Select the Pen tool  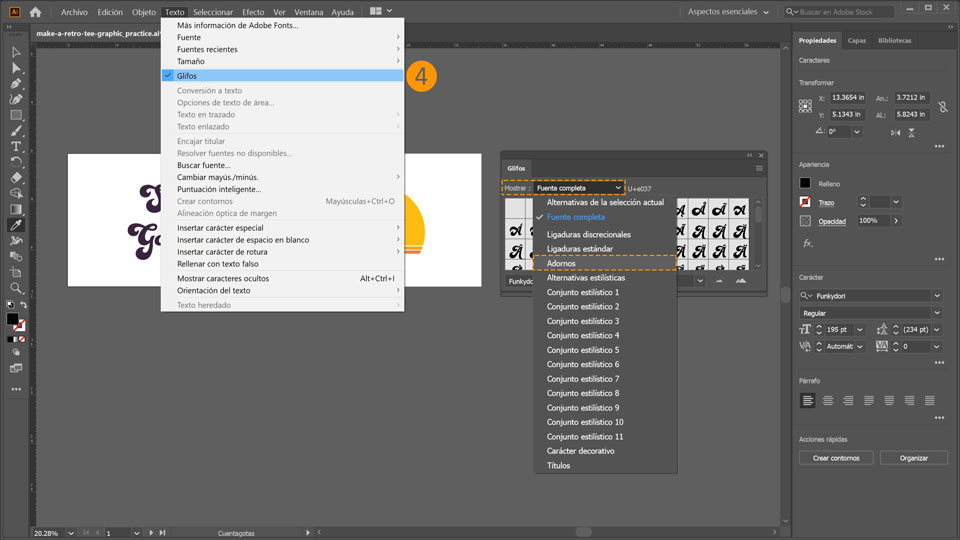click(x=16, y=84)
